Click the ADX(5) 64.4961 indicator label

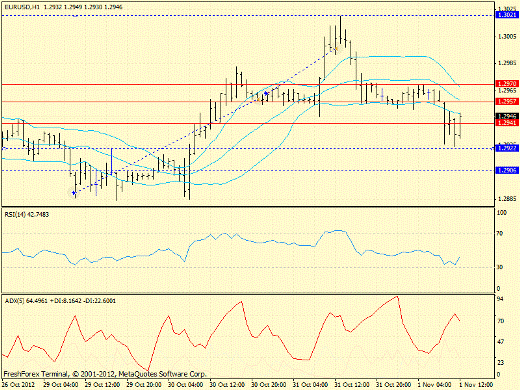60,301
